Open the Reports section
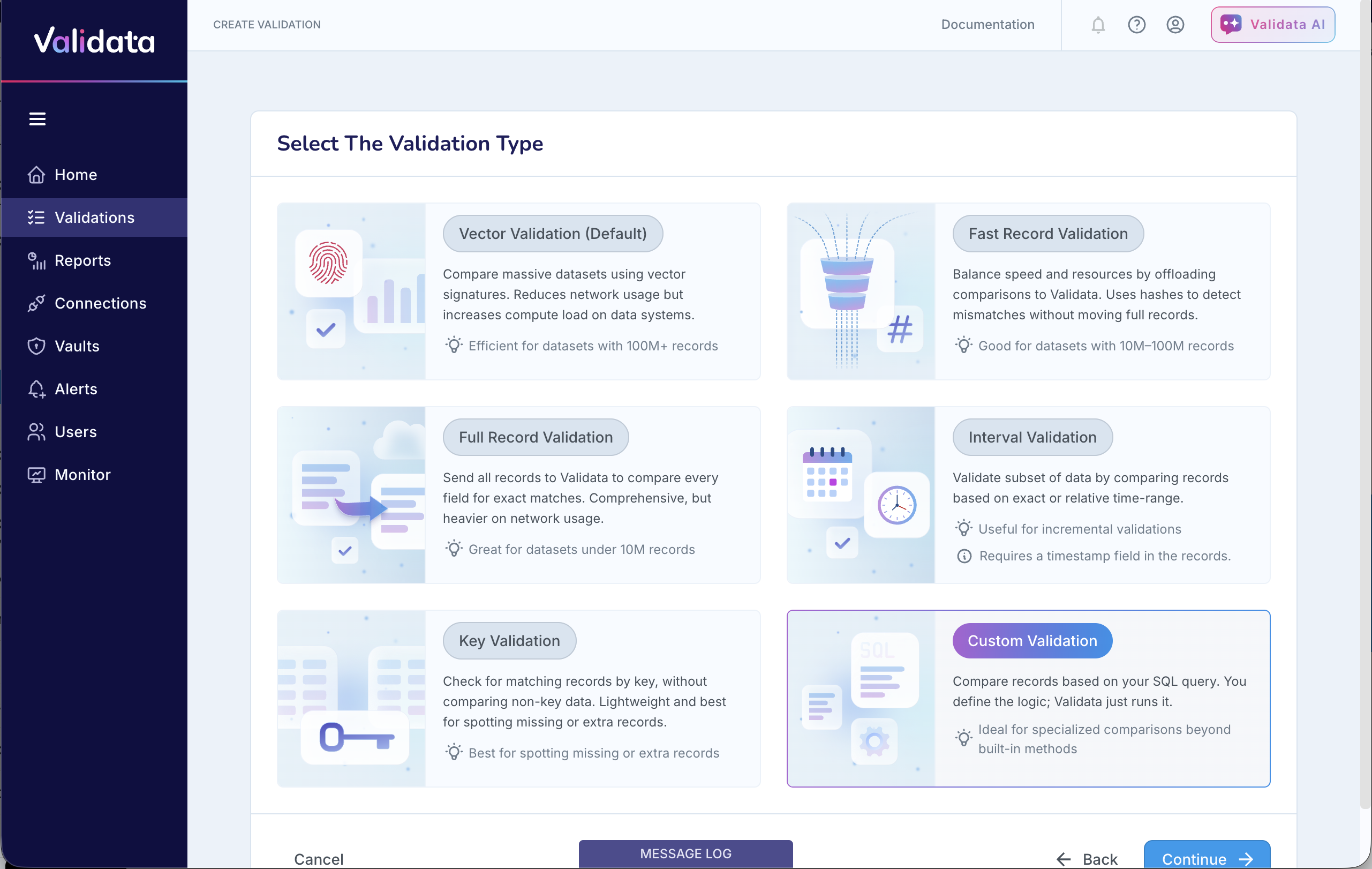 pos(82,260)
